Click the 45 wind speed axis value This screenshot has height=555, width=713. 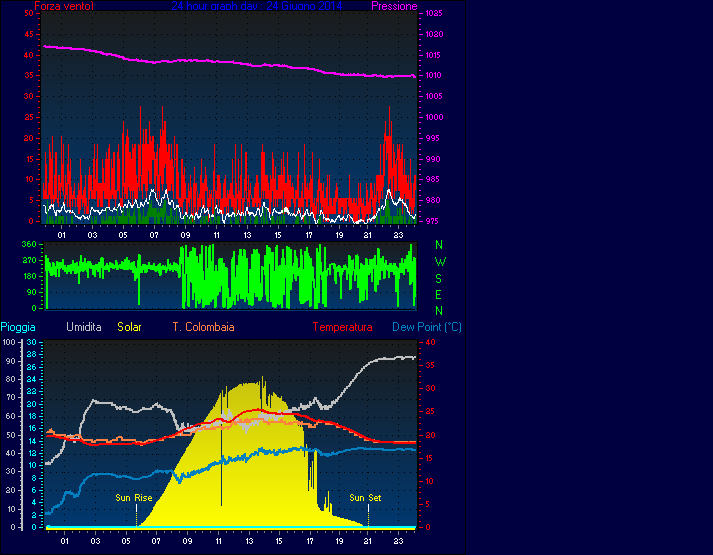click(x=29, y=35)
